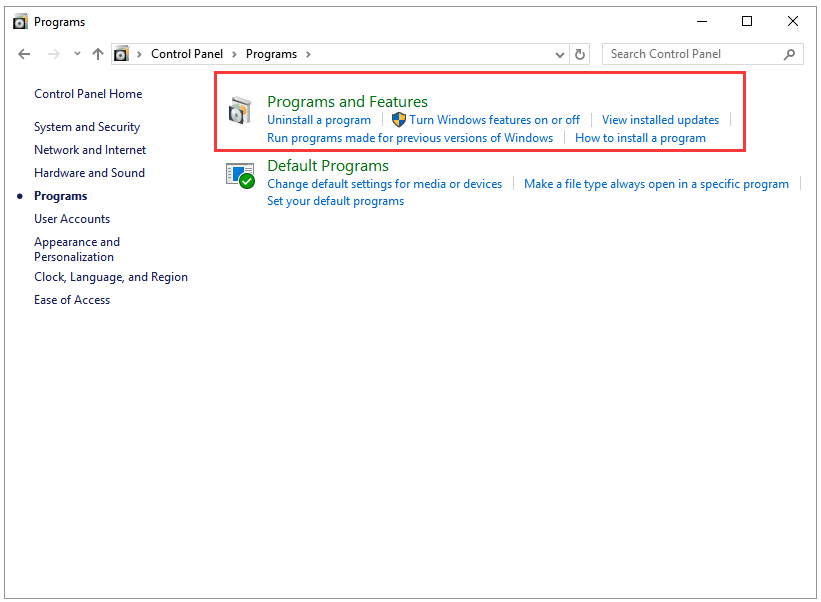Go up one level with the Up arrow
The width and height of the screenshot is (821, 602).
point(98,54)
